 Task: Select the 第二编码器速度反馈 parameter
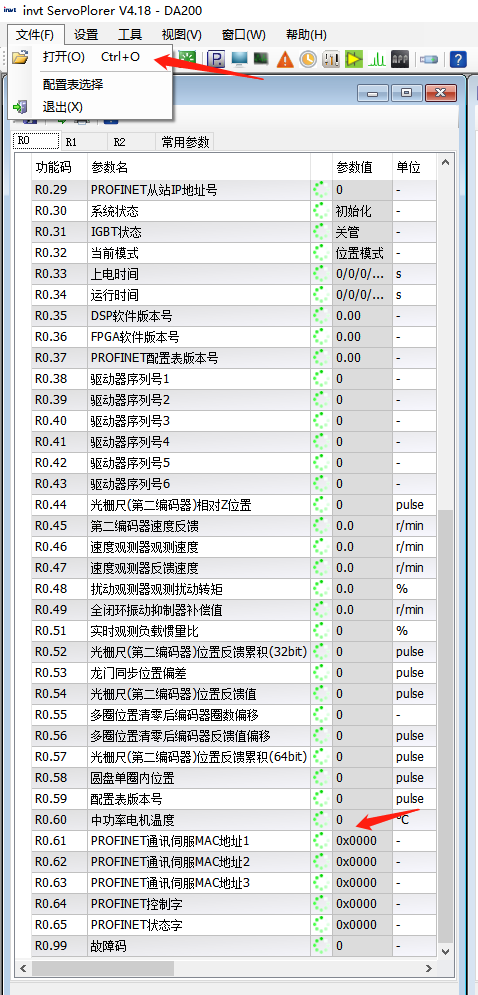tap(145, 525)
